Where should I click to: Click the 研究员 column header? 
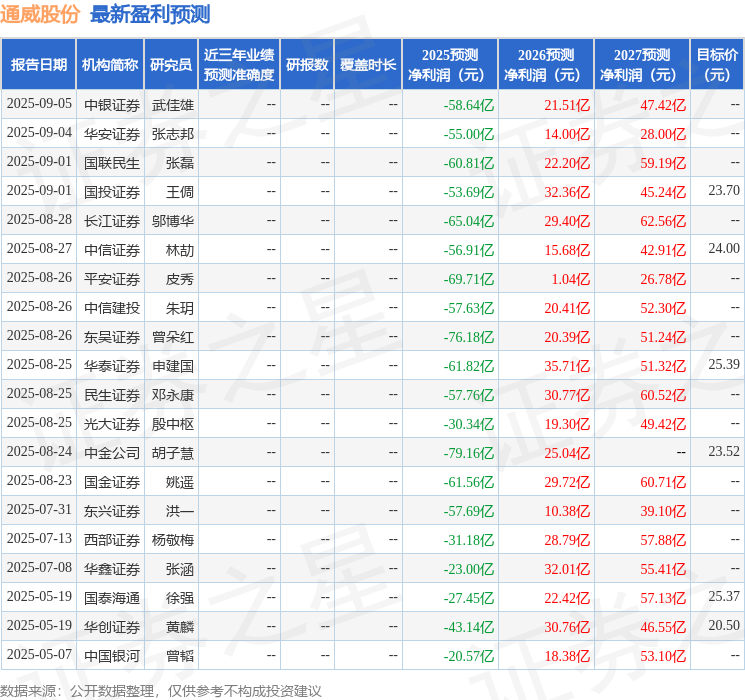171,65
